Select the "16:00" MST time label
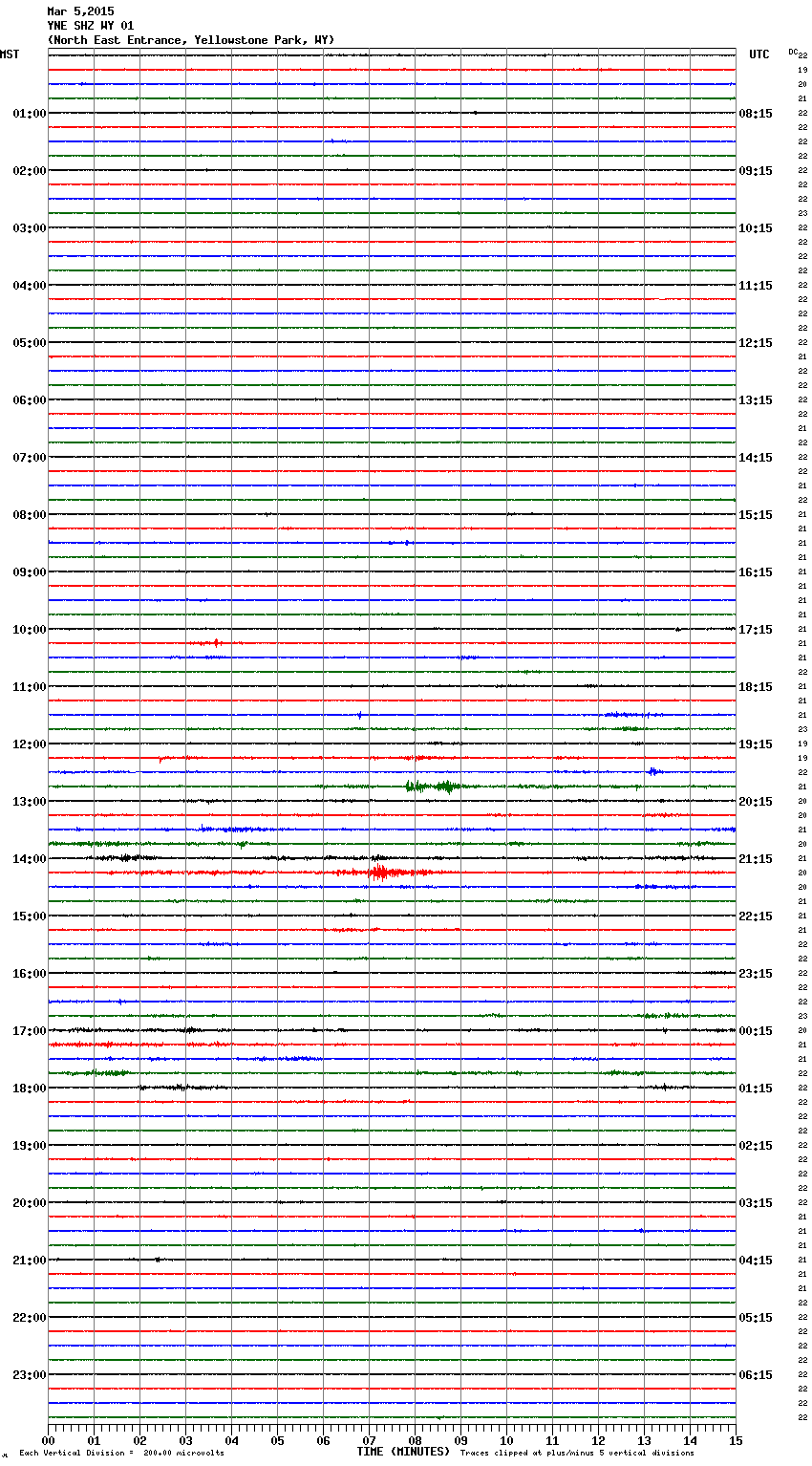The height and width of the screenshot is (1466, 812). tap(30, 974)
